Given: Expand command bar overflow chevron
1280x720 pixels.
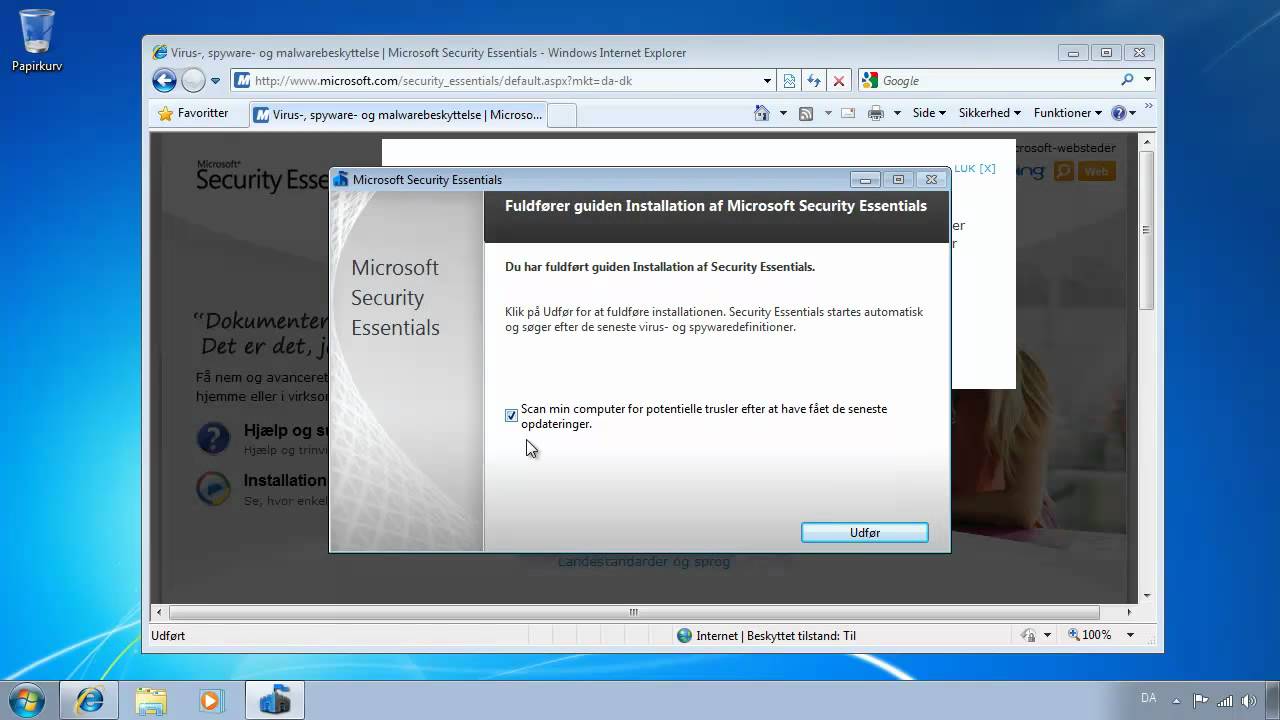Looking at the screenshot, I should (x=1148, y=106).
